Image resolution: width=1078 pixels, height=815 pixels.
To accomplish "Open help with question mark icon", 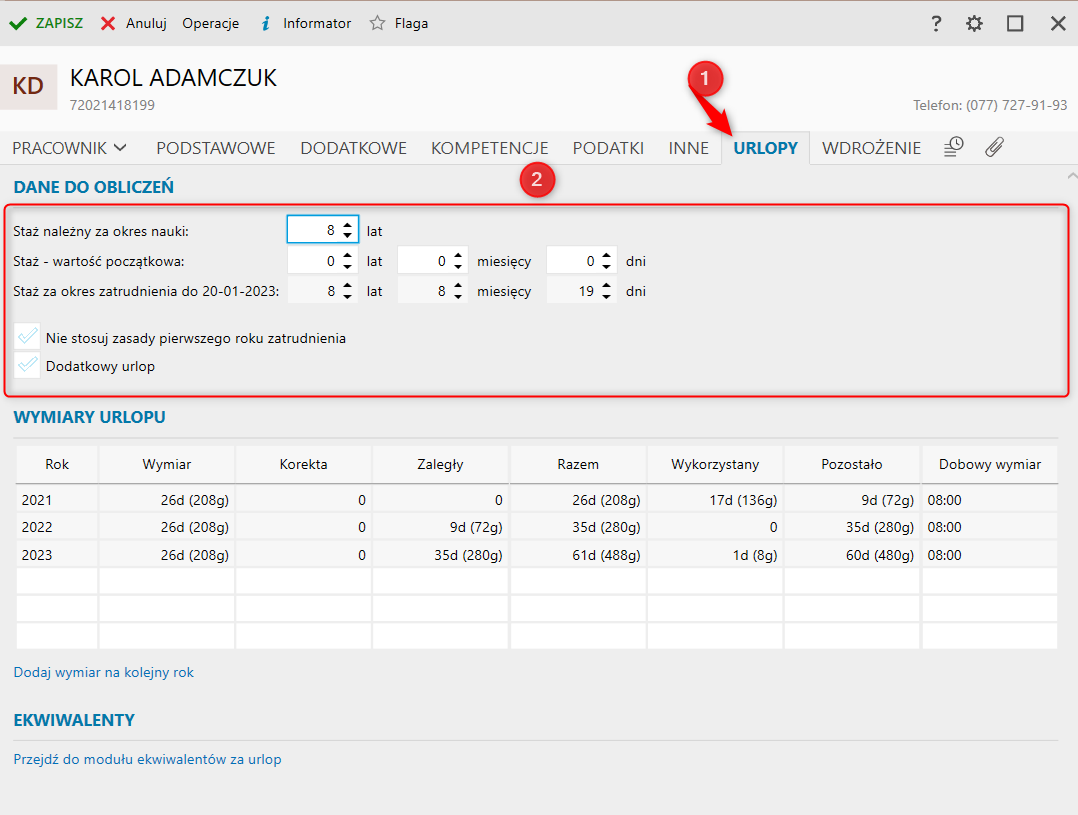I will tap(936, 23).
